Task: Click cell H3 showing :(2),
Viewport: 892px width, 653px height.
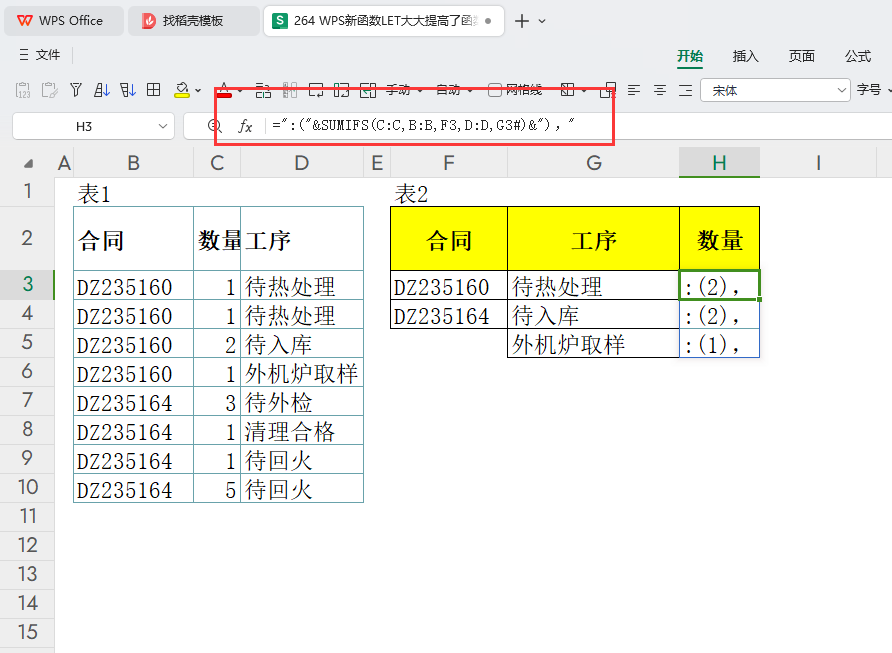Action: pos(720,285)
